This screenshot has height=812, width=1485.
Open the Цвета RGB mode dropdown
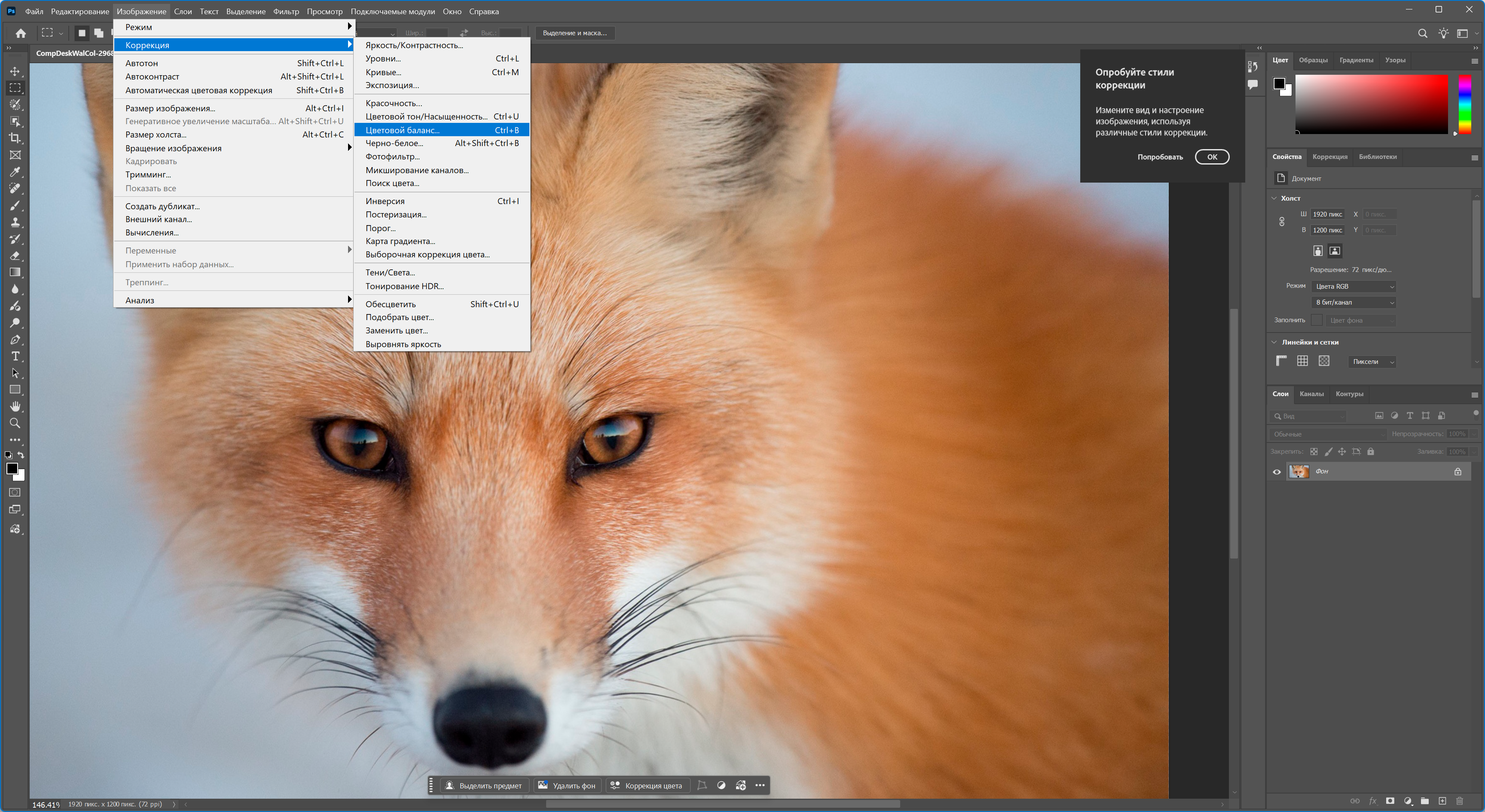pos(1353,287)
